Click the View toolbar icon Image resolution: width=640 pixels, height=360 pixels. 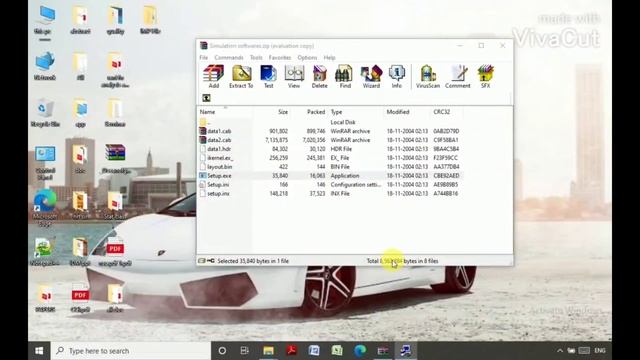(x=294, y=76)
